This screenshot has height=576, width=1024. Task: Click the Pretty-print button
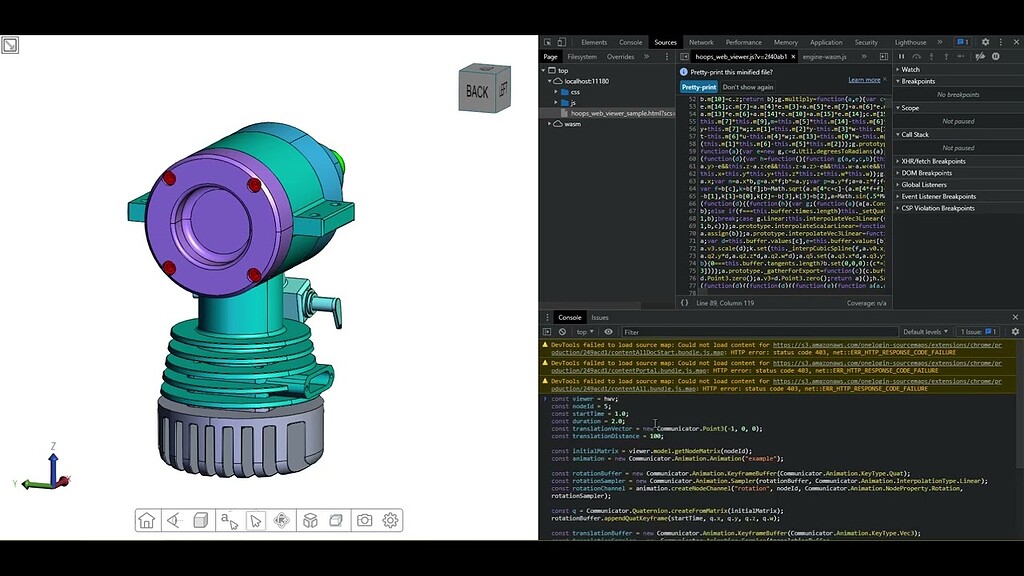tap(699, 86)
